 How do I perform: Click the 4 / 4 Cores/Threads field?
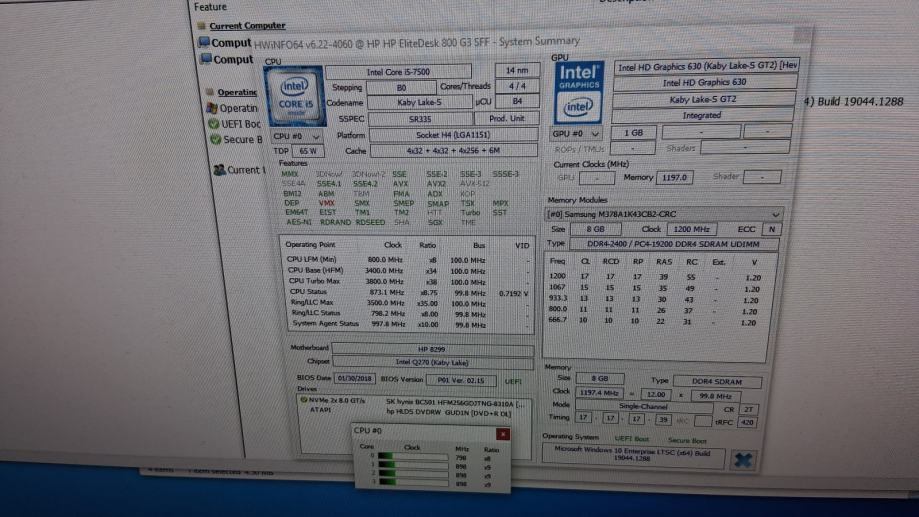pos(517,86)
